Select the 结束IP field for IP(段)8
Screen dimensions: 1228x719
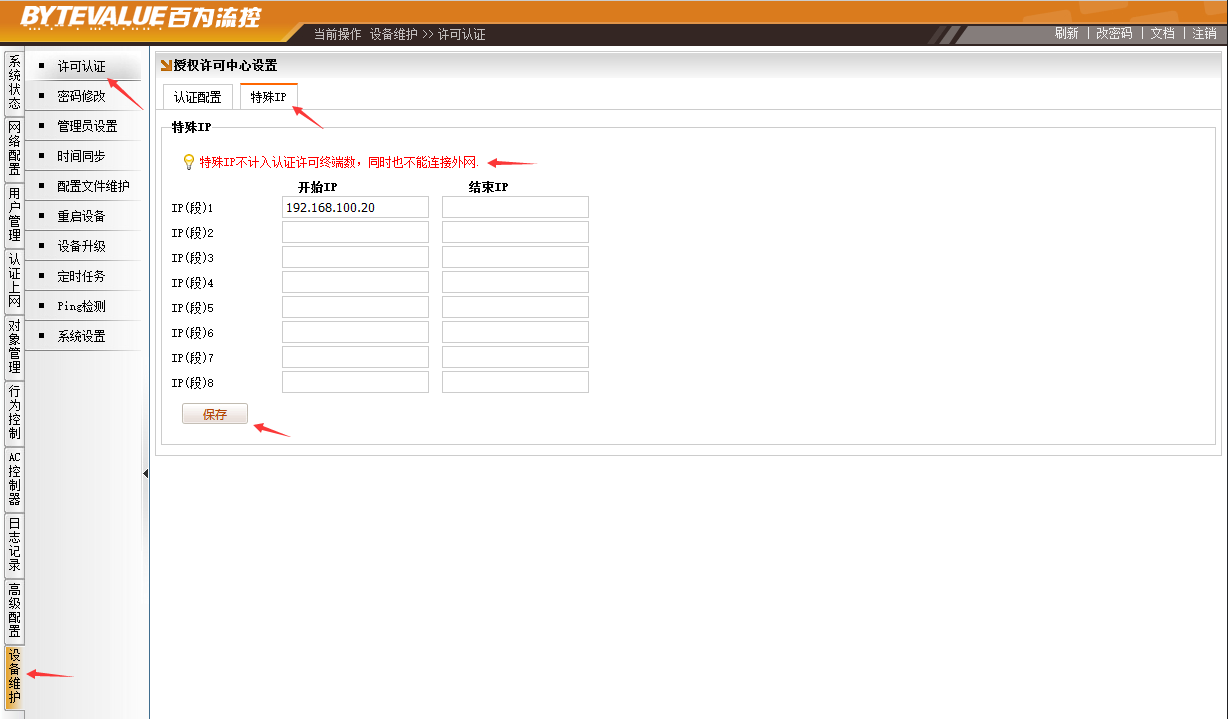coord(515,382)
